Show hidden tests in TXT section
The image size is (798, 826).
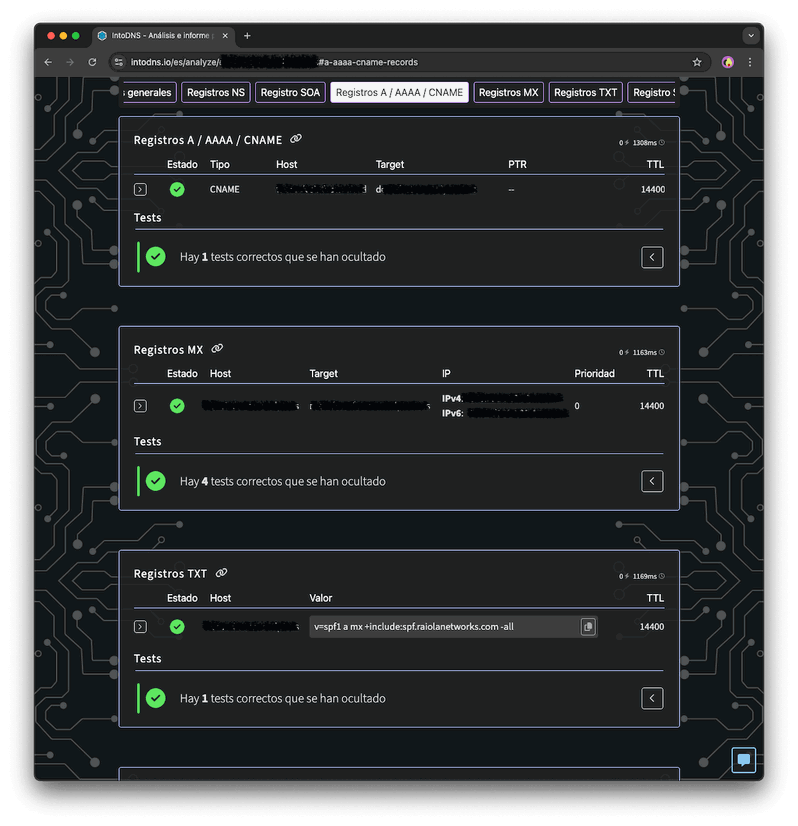[x=652, y=699]
